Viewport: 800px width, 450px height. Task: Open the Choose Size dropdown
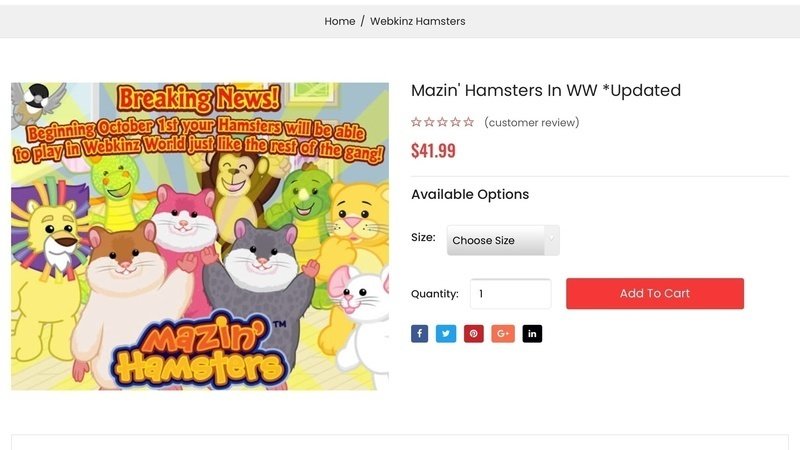pyautogui.click(x=503, y=240)
